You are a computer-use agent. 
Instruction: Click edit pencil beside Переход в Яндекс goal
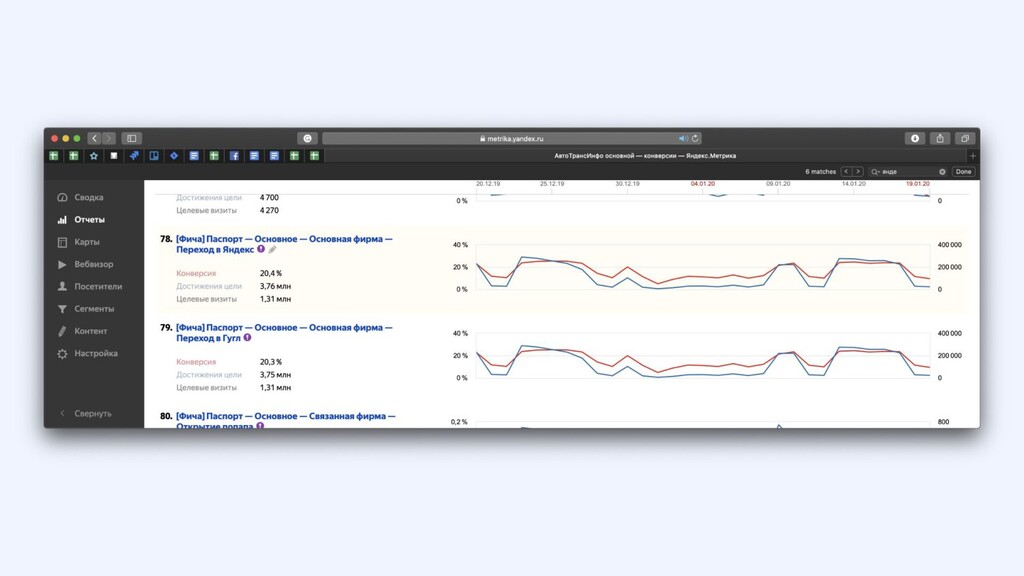tap(272, 249)
